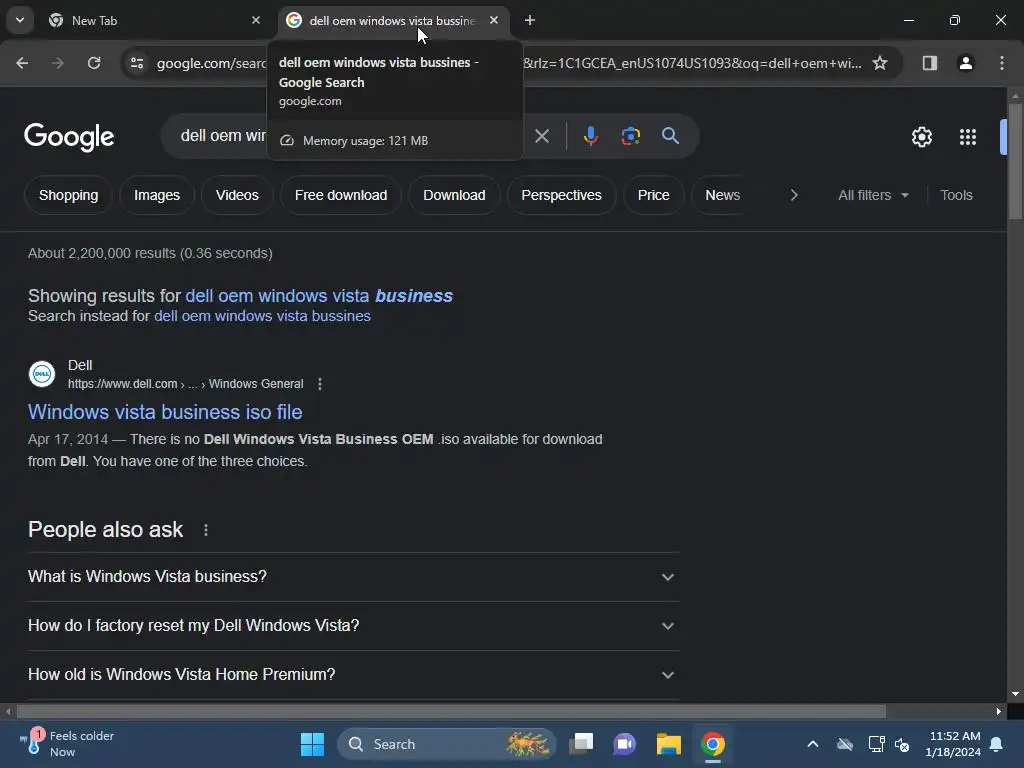The height and width of the screenshot is (768, 1024).
Task: Expand How old is Windows Vista Home Premium?
Action: click(x=353, y=675)
